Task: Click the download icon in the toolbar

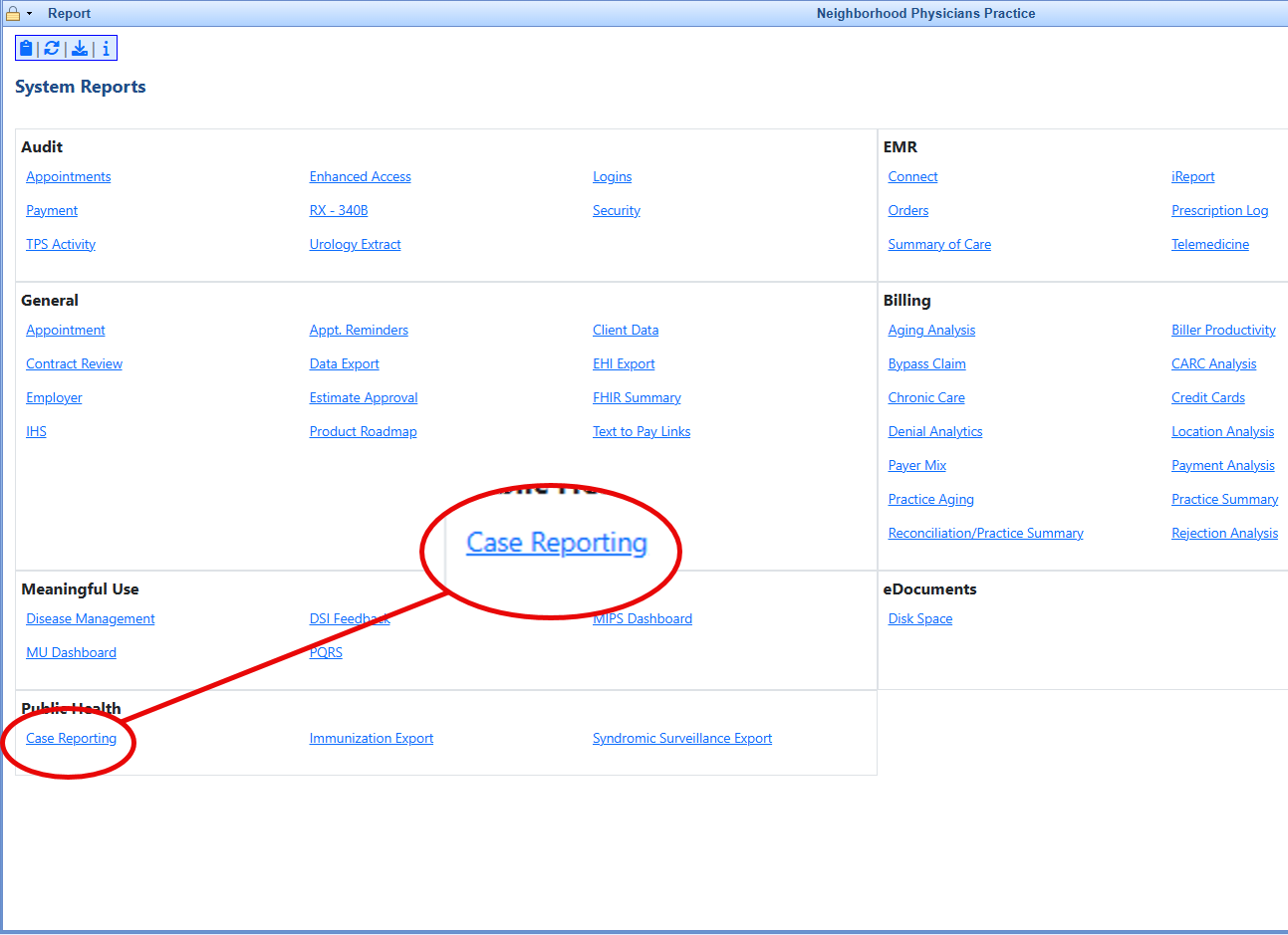Action: coord(80,48)
